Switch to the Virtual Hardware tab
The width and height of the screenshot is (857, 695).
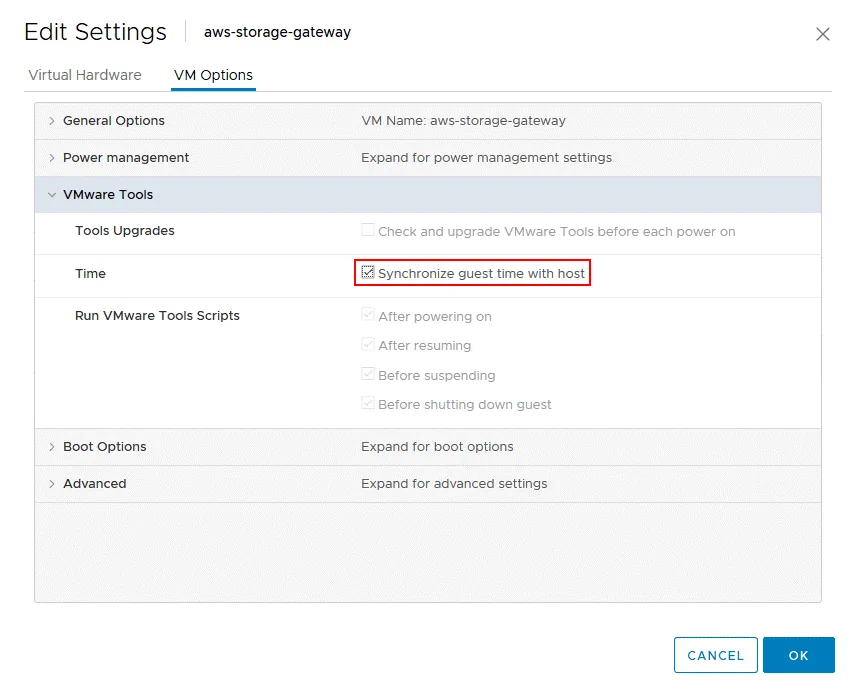click(x=85, y=75)
